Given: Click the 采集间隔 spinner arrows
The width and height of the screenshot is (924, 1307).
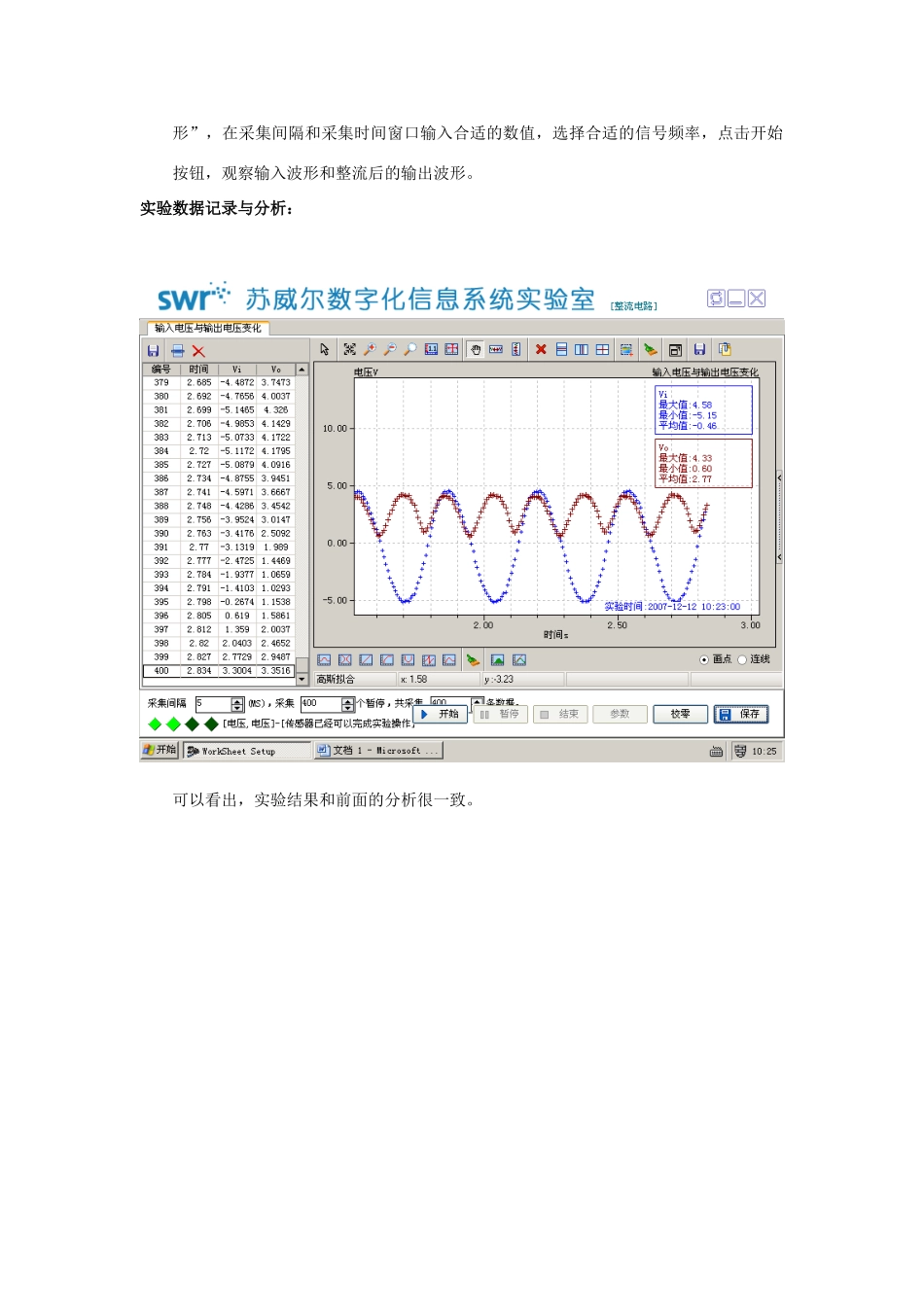Looking at the screenshot, I should pos(237,704).
